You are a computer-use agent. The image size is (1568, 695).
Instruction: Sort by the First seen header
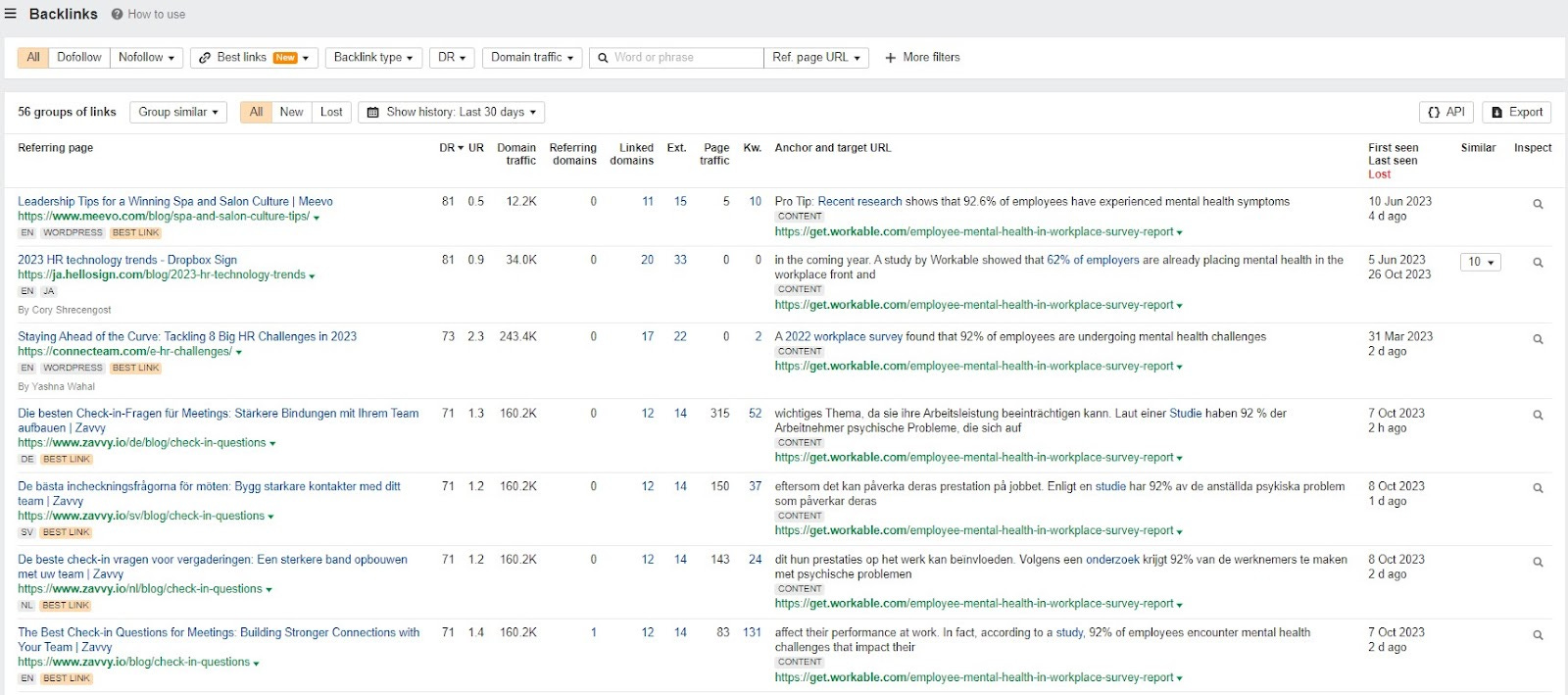coord(1394,148)
